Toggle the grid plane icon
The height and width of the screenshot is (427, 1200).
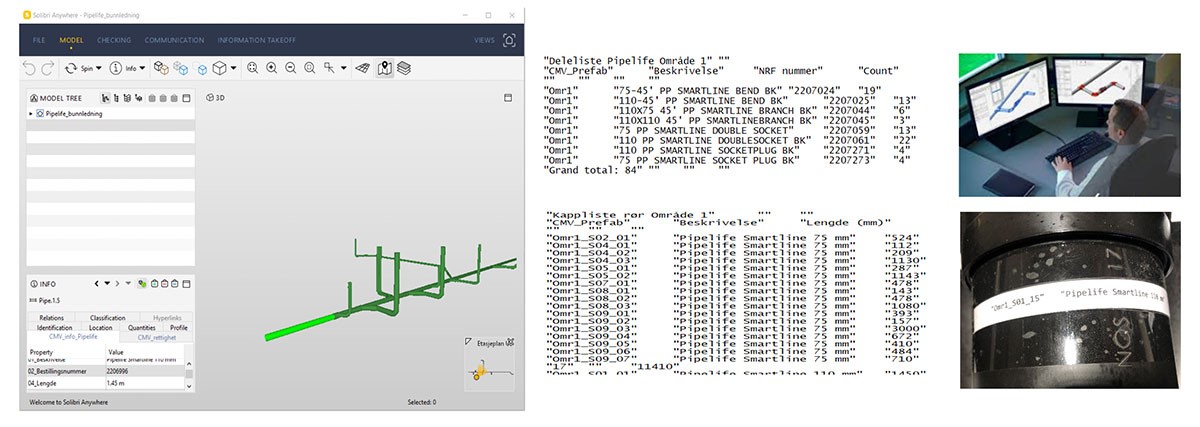362,68
